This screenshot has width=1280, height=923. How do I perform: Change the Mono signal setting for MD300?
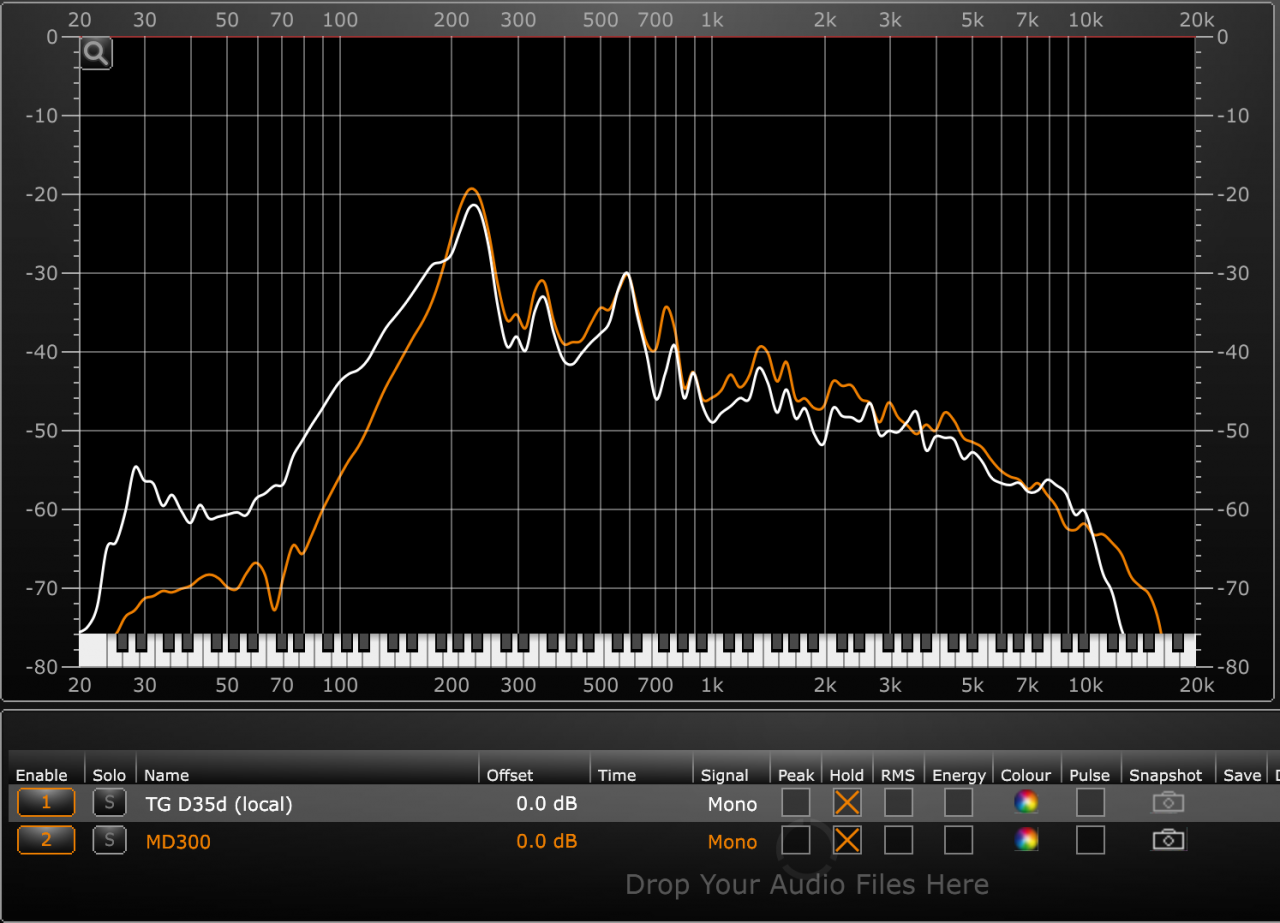[732, 842]
